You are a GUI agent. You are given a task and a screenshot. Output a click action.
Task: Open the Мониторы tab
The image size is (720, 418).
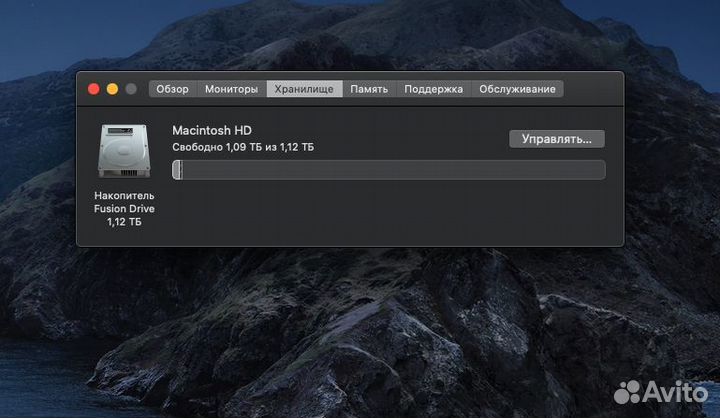[231, 89]
